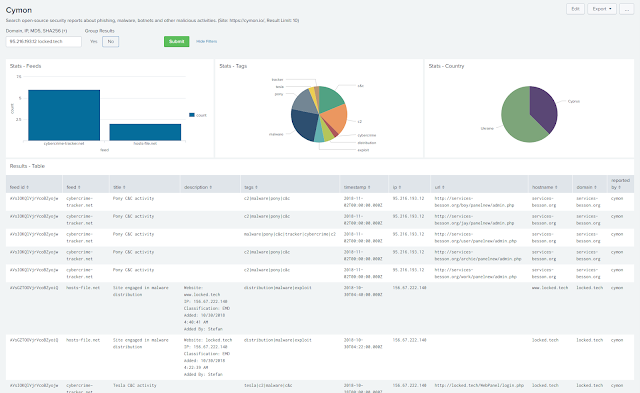The height and width of the screenshot is (393, 640).
Task: Set Group Results to No
Action: [111, 42]
